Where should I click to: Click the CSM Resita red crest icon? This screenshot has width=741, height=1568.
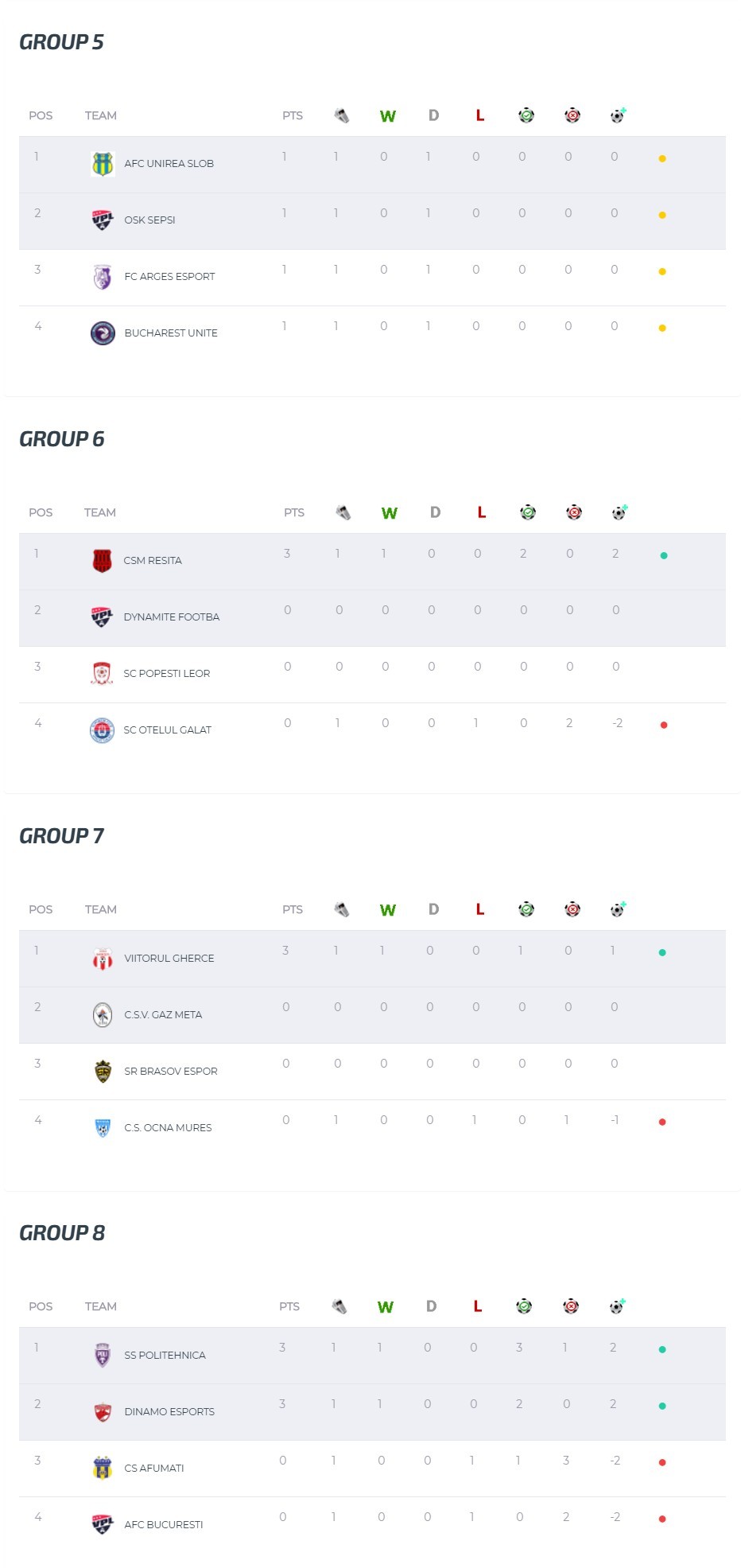tap(102, 561)
